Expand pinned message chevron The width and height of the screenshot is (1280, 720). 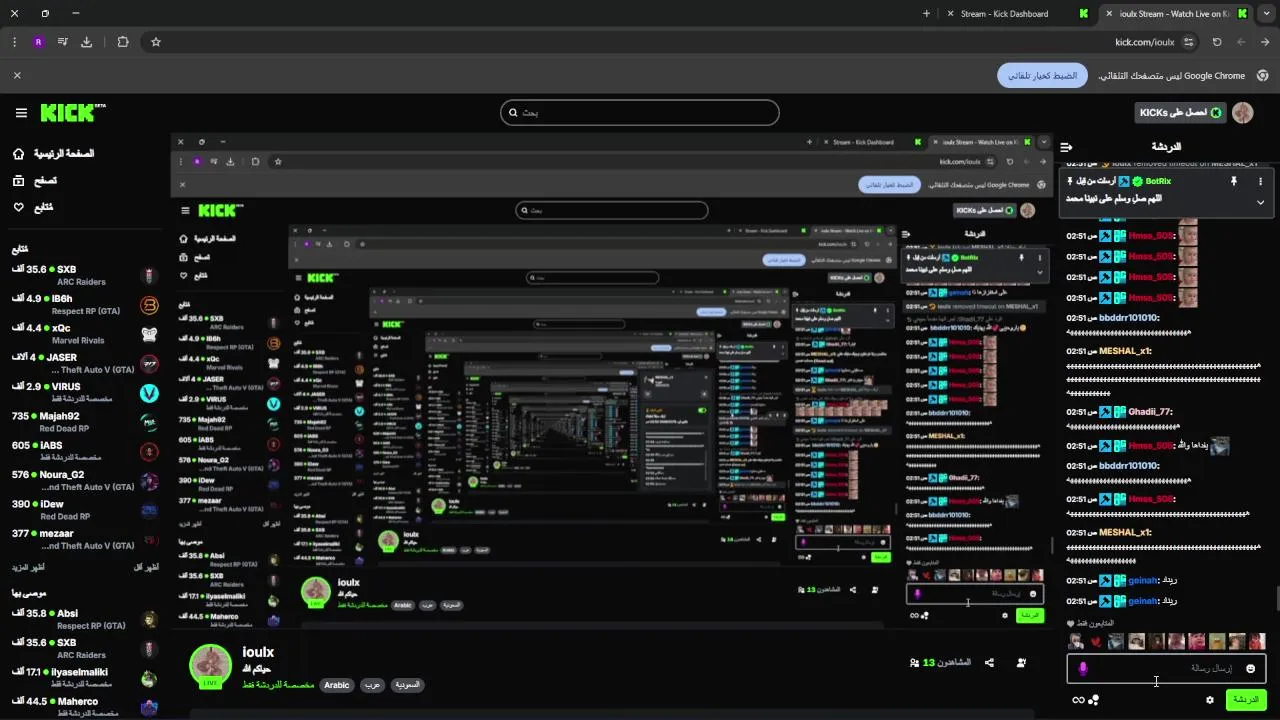[1260, 202]
